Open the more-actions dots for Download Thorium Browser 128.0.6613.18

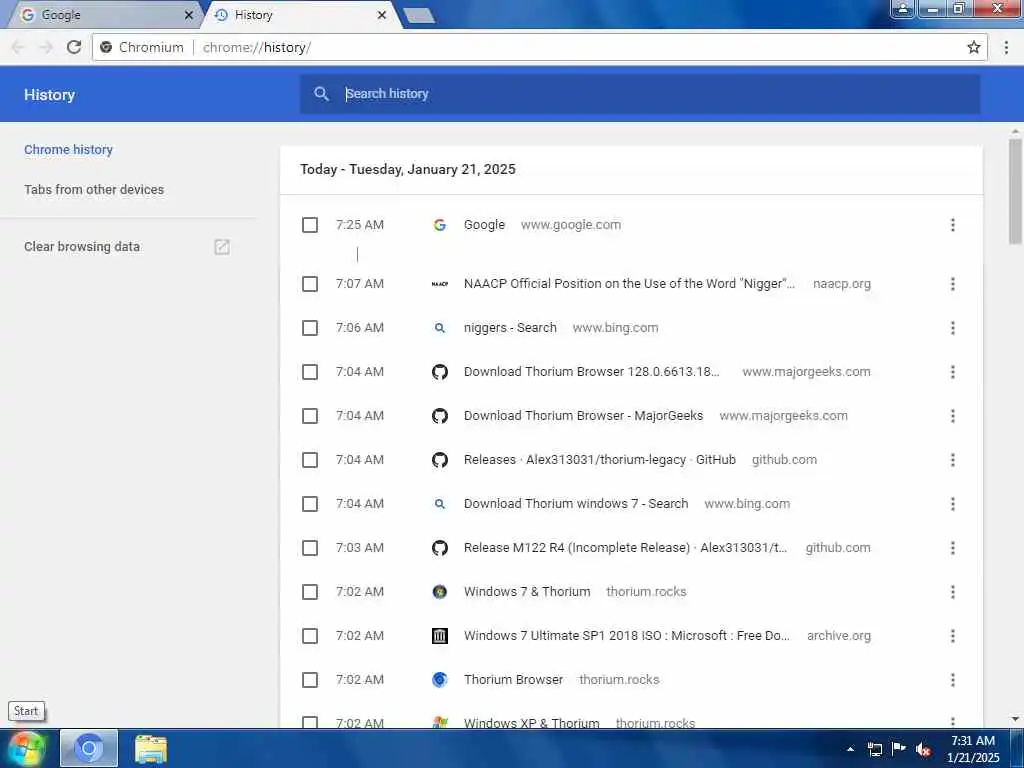(953, 372)
